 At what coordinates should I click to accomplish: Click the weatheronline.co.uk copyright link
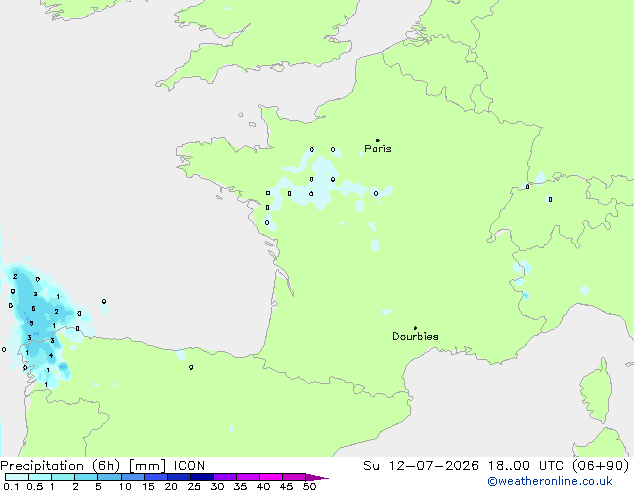pyautogui.click(x=550, y=481)
